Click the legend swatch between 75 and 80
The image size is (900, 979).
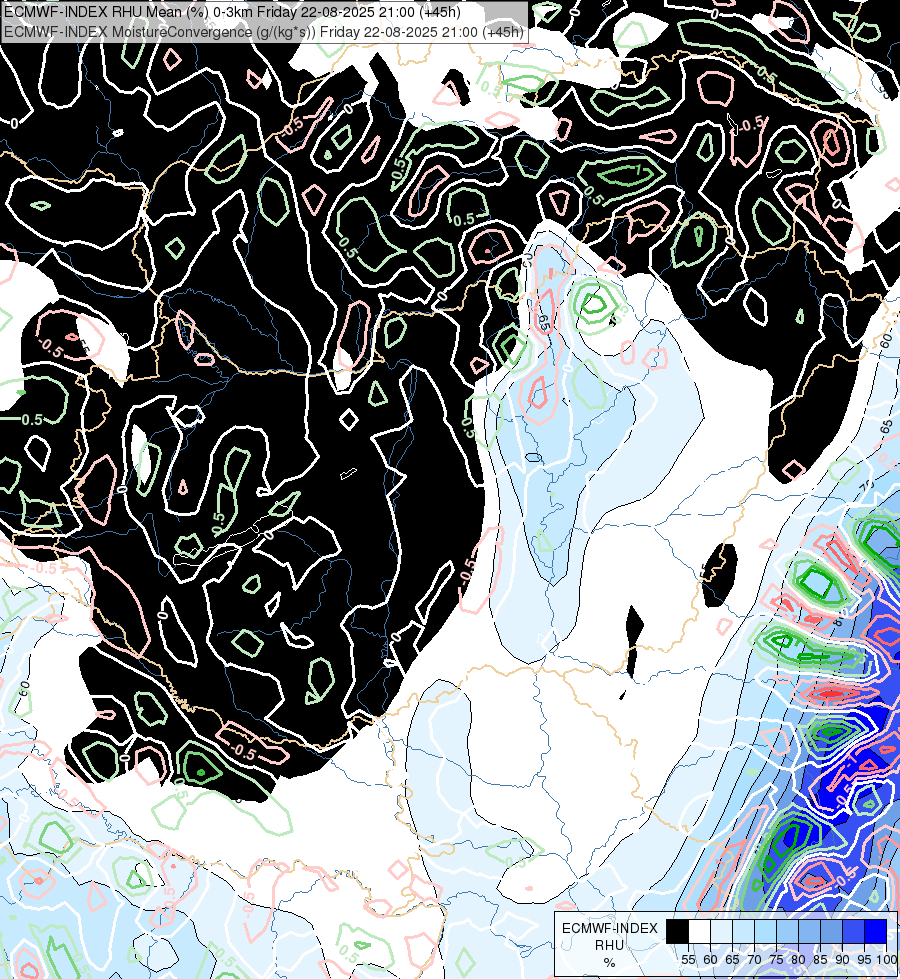point(788,931)
